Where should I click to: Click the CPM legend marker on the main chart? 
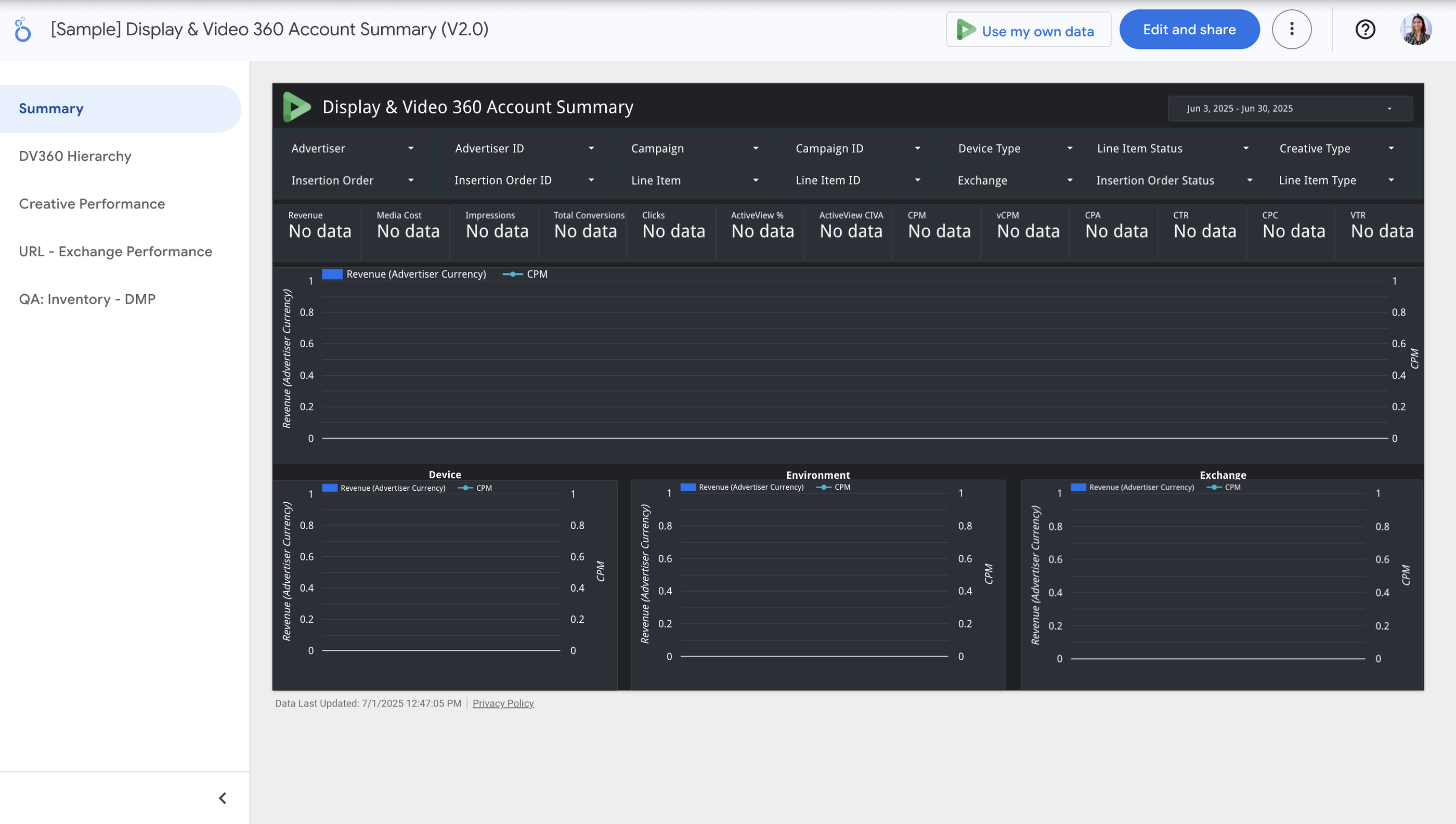point(512,274)
